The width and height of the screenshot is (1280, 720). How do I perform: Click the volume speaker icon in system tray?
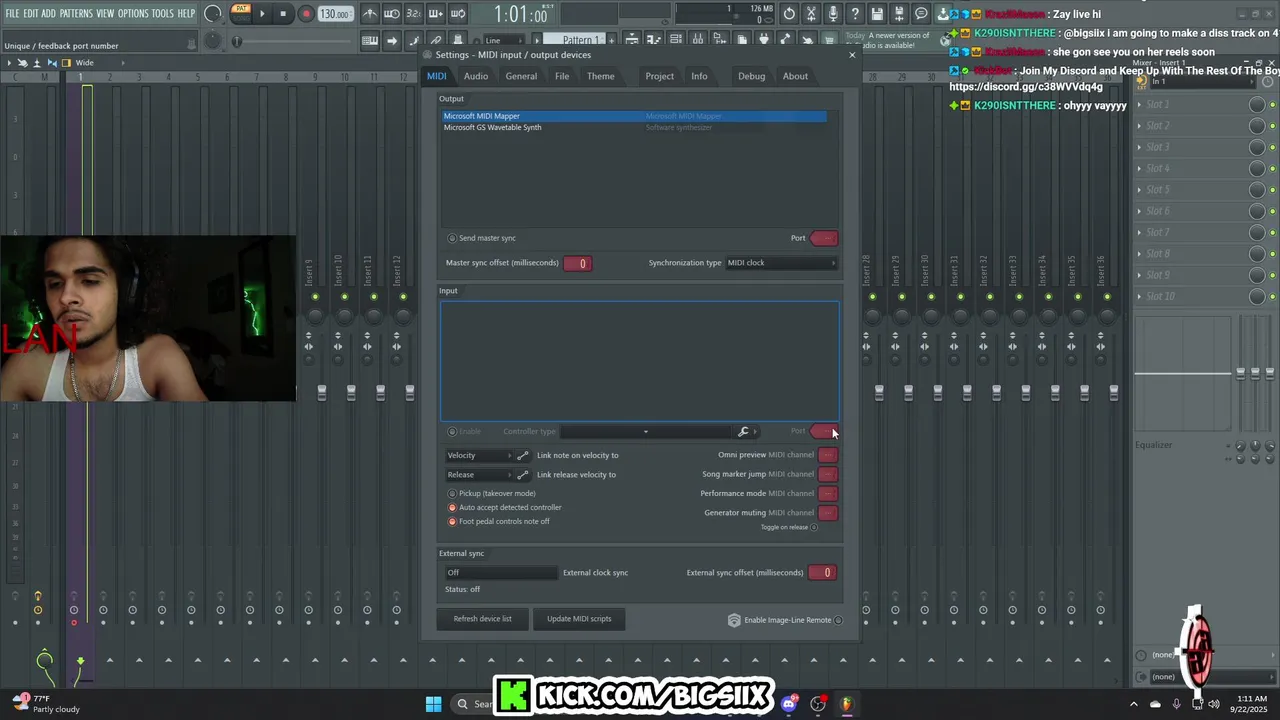[1214, 704]
